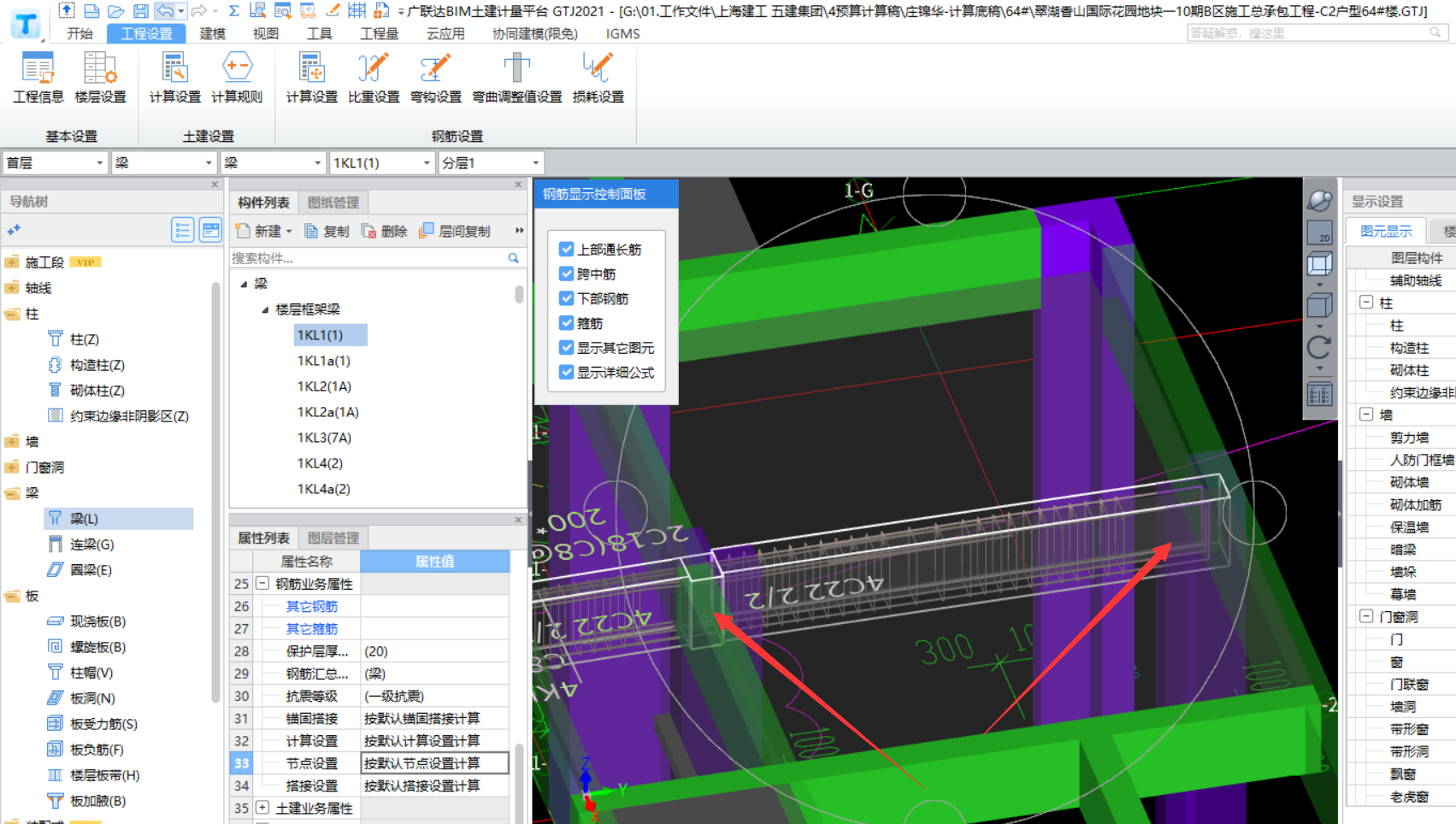Open 损耗设置 loss settings
The height and width of the screenshot is (824, 1456).
598,78
